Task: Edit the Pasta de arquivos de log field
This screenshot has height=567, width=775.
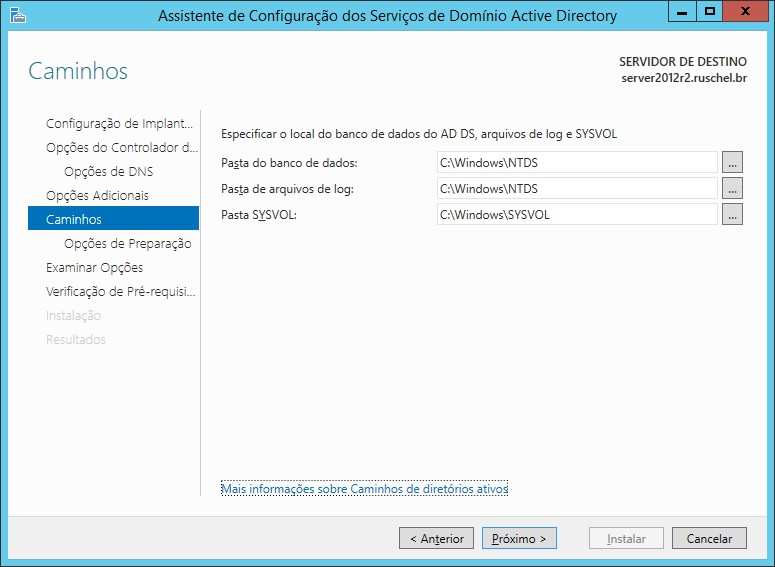Action: [x=577, y=188]
